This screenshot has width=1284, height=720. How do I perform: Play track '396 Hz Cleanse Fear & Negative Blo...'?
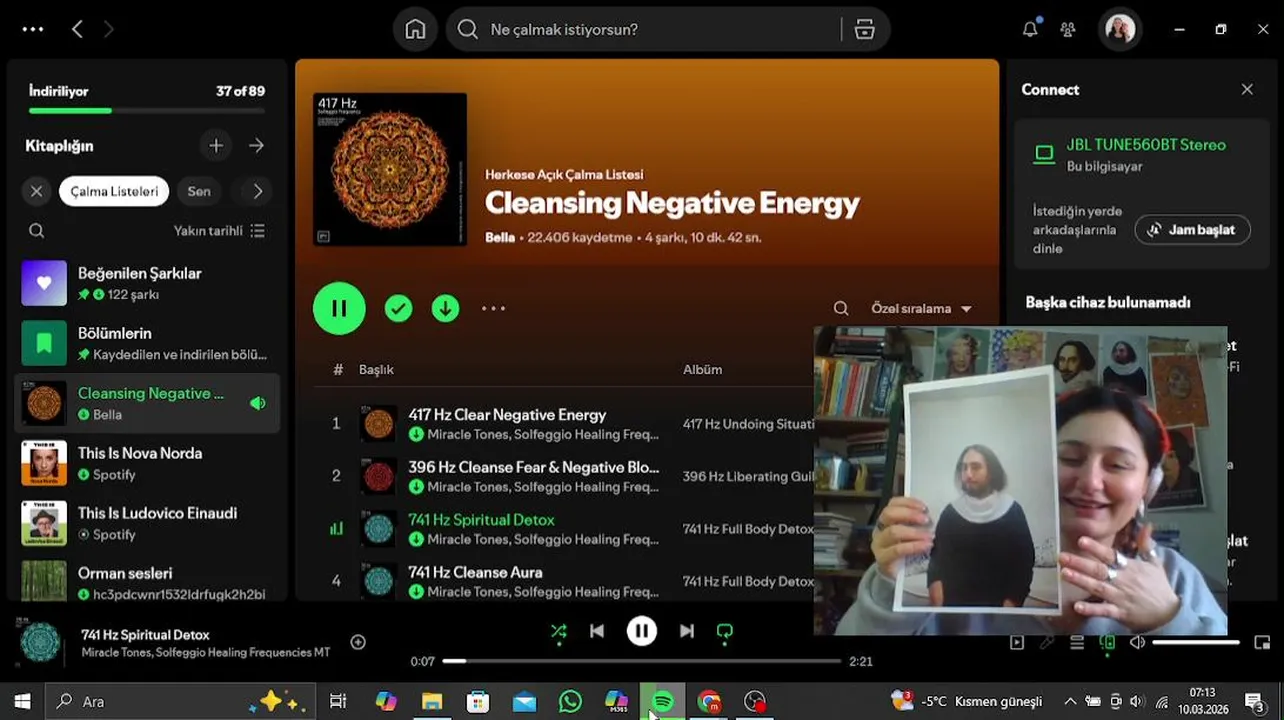(533, 467)
